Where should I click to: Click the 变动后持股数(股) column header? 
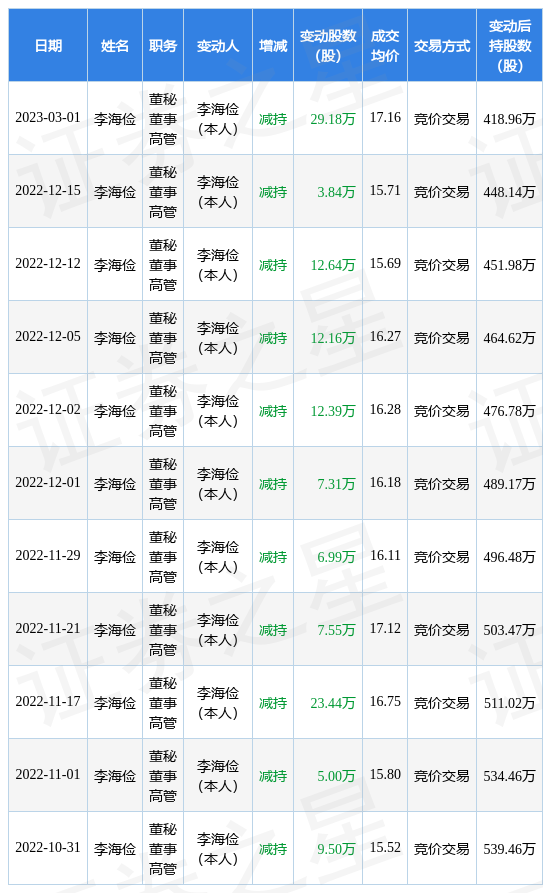coord(509,46)
